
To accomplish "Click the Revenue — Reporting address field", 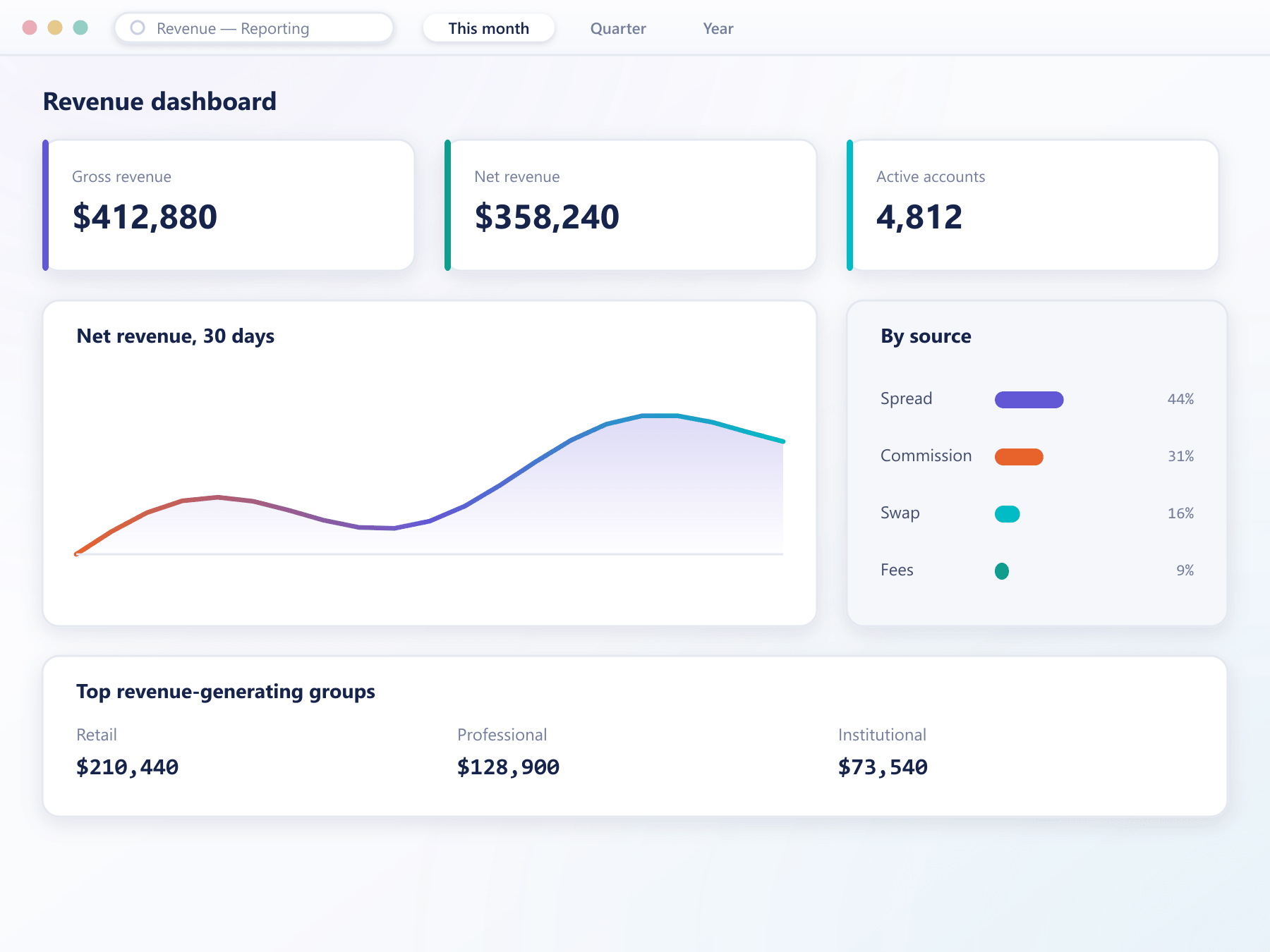I will [254, 28].
